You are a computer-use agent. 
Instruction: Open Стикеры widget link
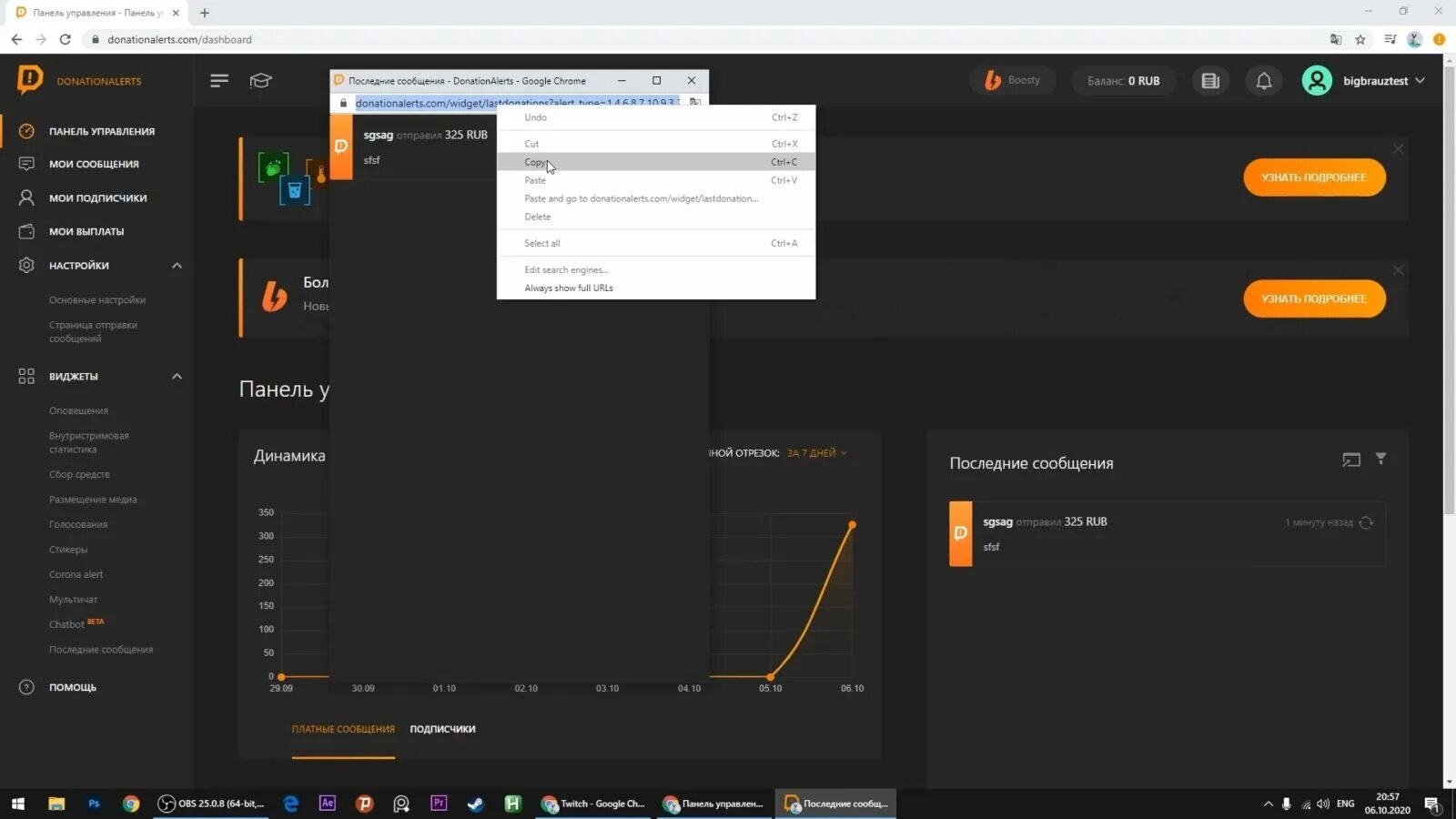68,550
